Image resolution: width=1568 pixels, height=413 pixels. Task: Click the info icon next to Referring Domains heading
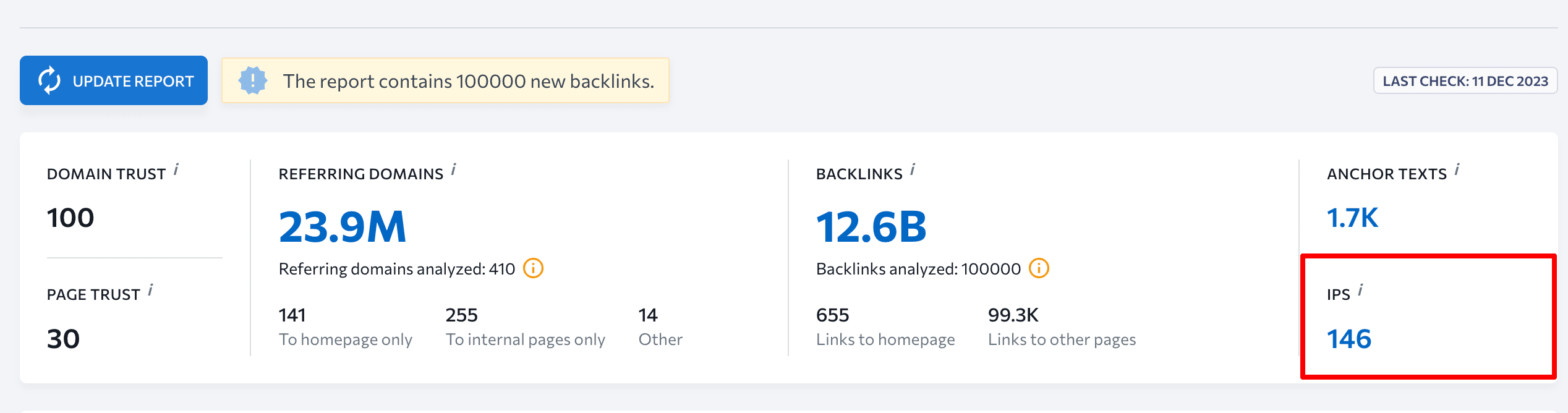[454, 170]
